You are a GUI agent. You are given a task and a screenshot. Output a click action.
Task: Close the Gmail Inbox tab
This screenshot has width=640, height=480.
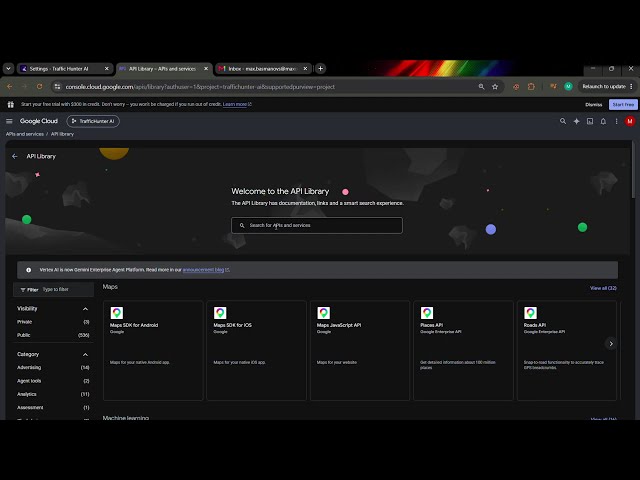(305, 69)
